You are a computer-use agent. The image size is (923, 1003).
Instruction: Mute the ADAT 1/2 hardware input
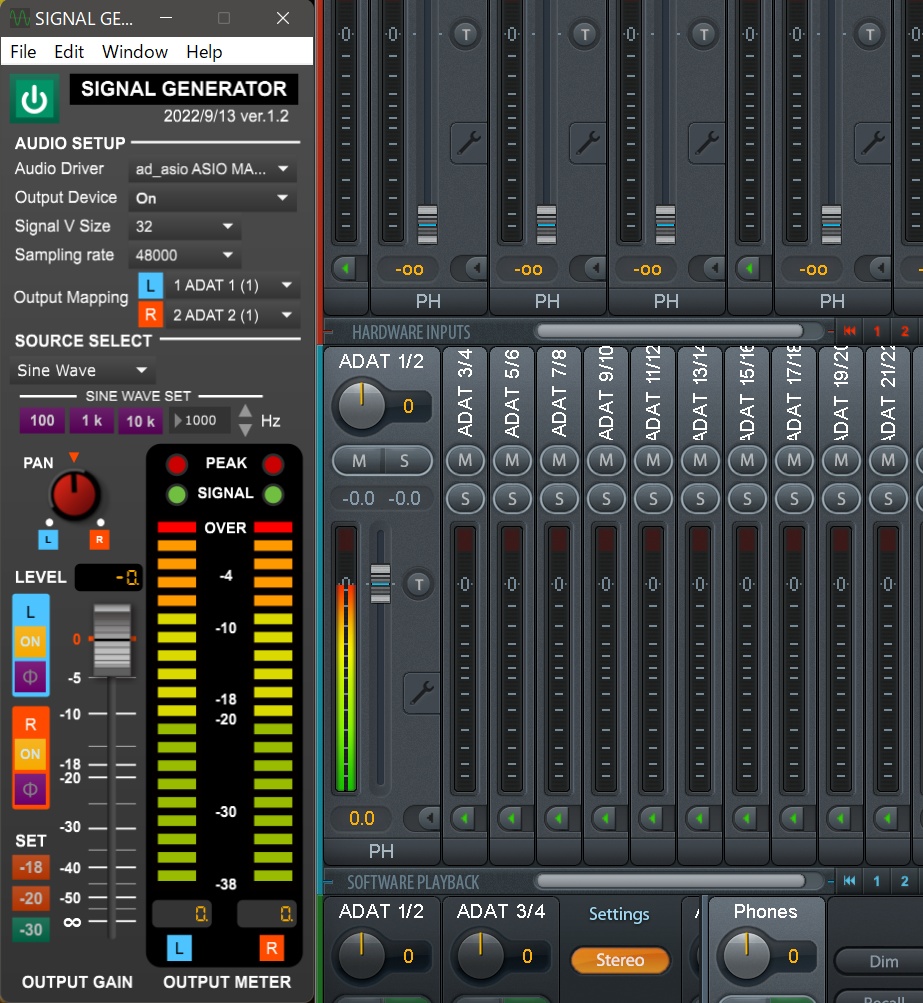tap(359, 461)
